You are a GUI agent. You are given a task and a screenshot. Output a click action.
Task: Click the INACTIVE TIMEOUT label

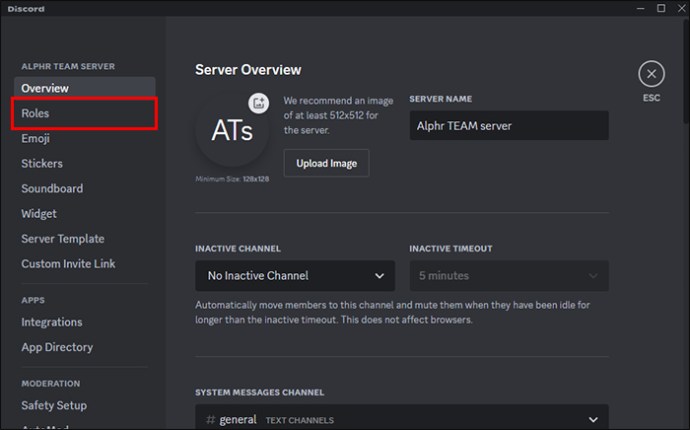pyautogui.click(x=451, y=249)
